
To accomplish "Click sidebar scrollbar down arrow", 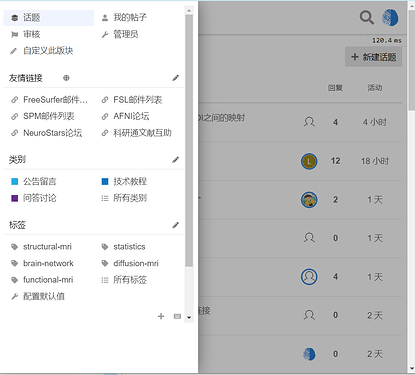I will pos(189,317).
